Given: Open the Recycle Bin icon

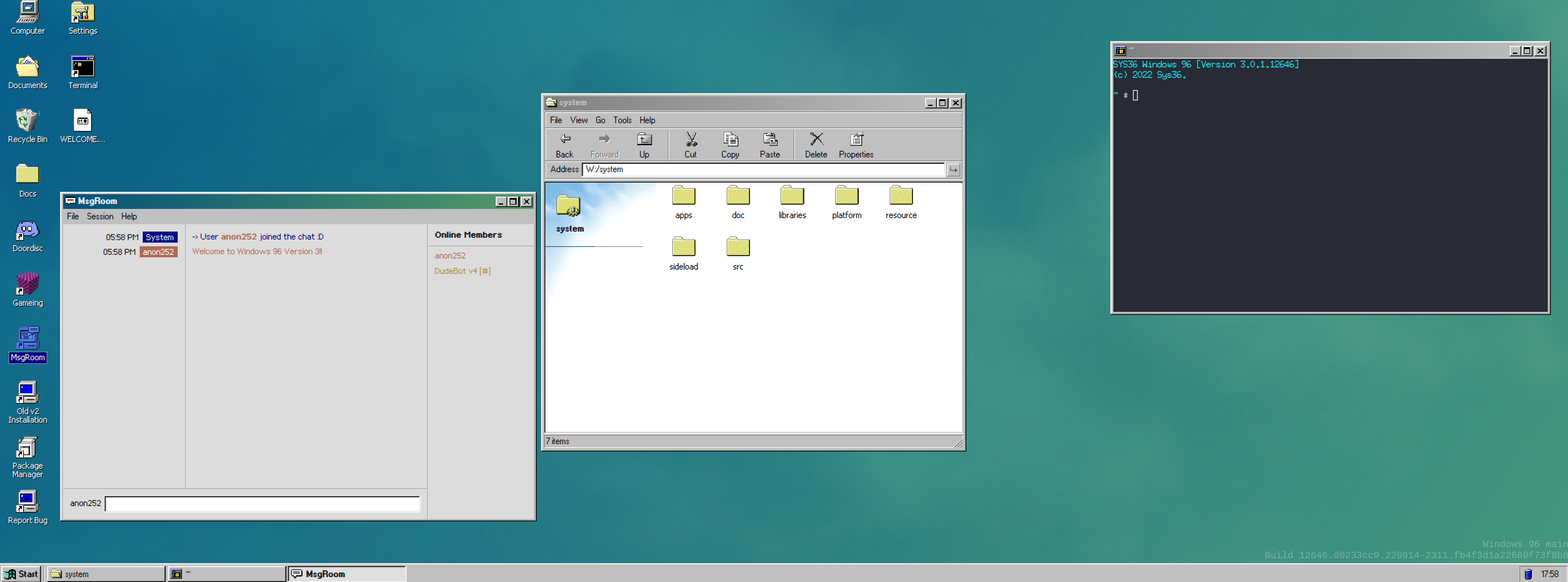Looking at the screenshot, I should click(x=28, y=126).
